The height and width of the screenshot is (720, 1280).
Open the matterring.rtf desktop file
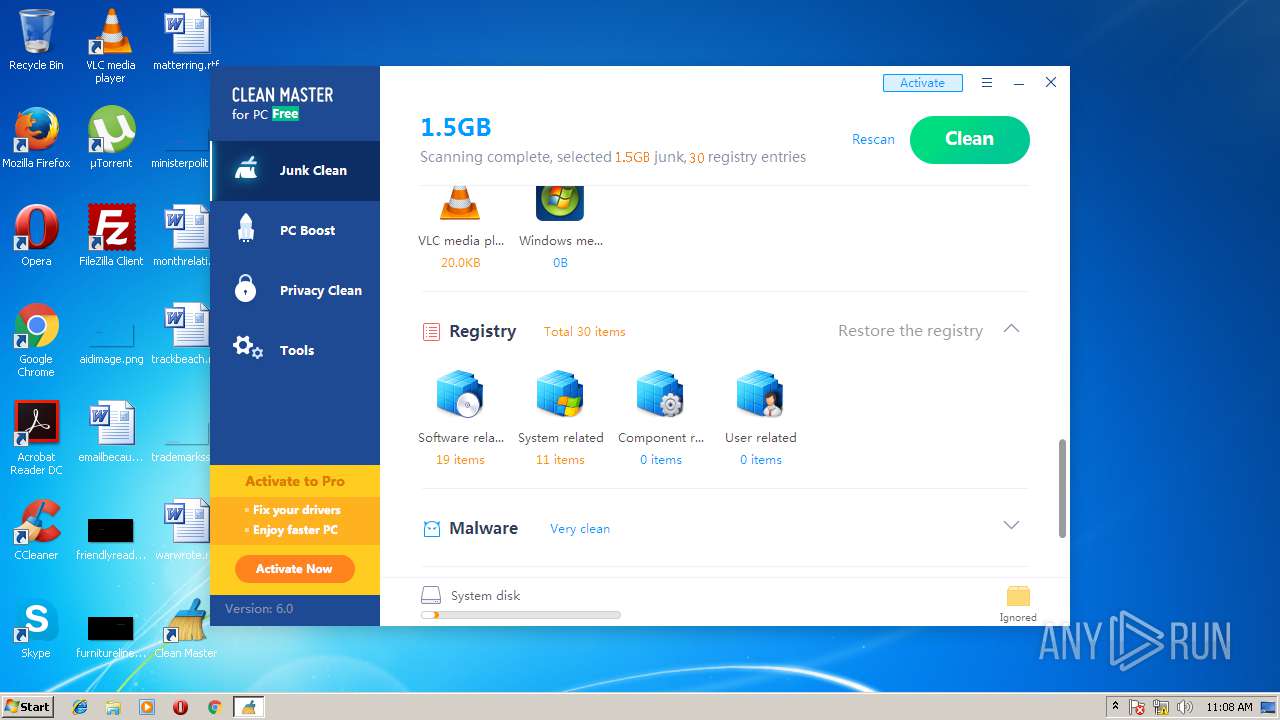pos(186,40)
